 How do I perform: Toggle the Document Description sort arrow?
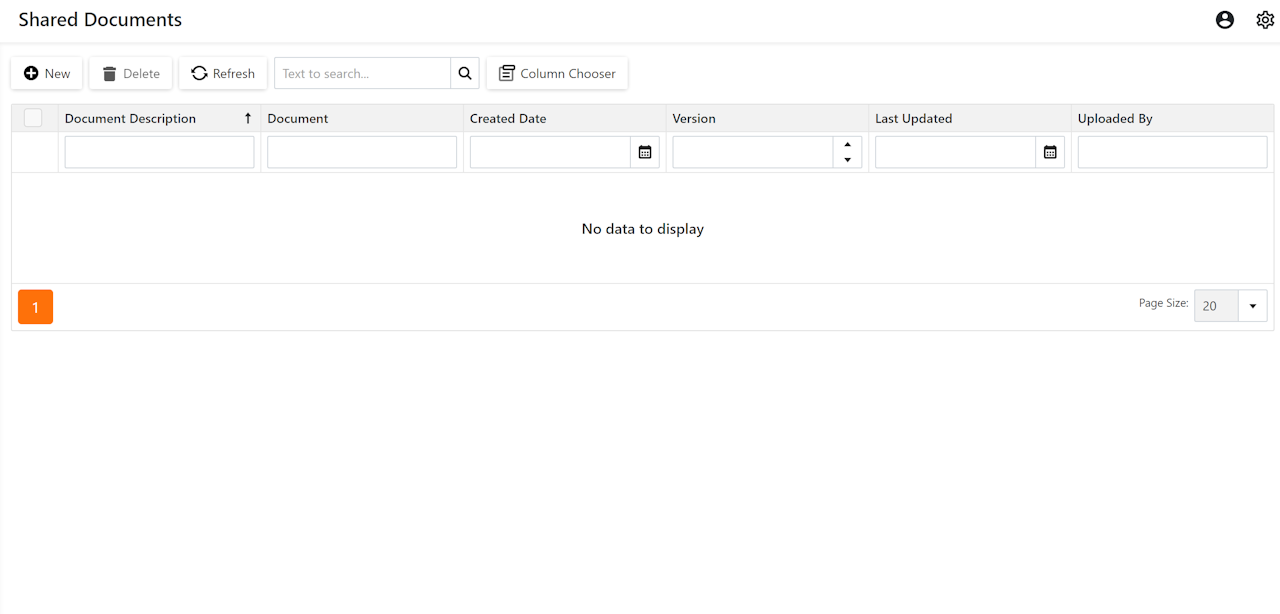tap(248, 118)
